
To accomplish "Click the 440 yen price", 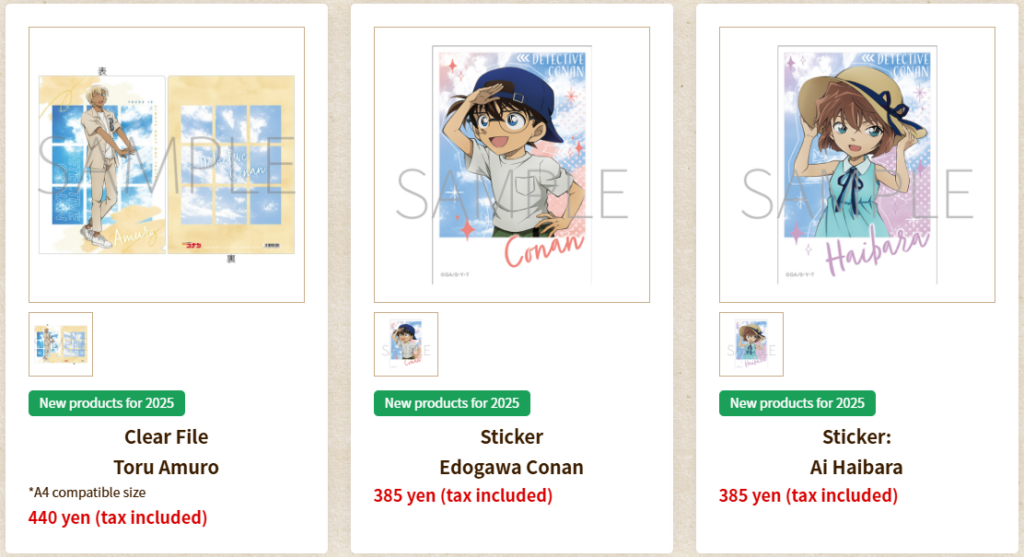I will coord(118,517).
